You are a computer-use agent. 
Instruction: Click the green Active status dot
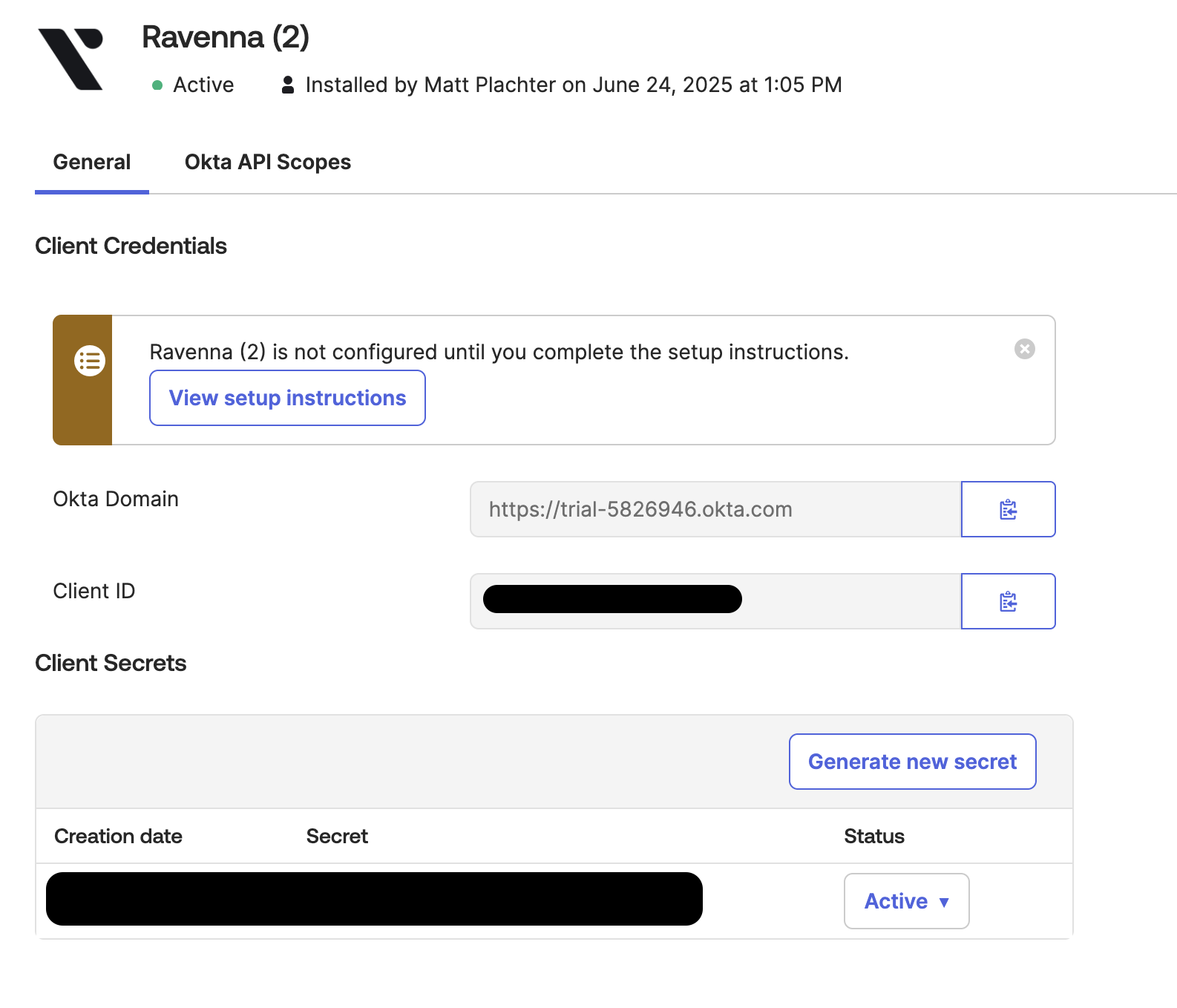click(x=157, y=85)
